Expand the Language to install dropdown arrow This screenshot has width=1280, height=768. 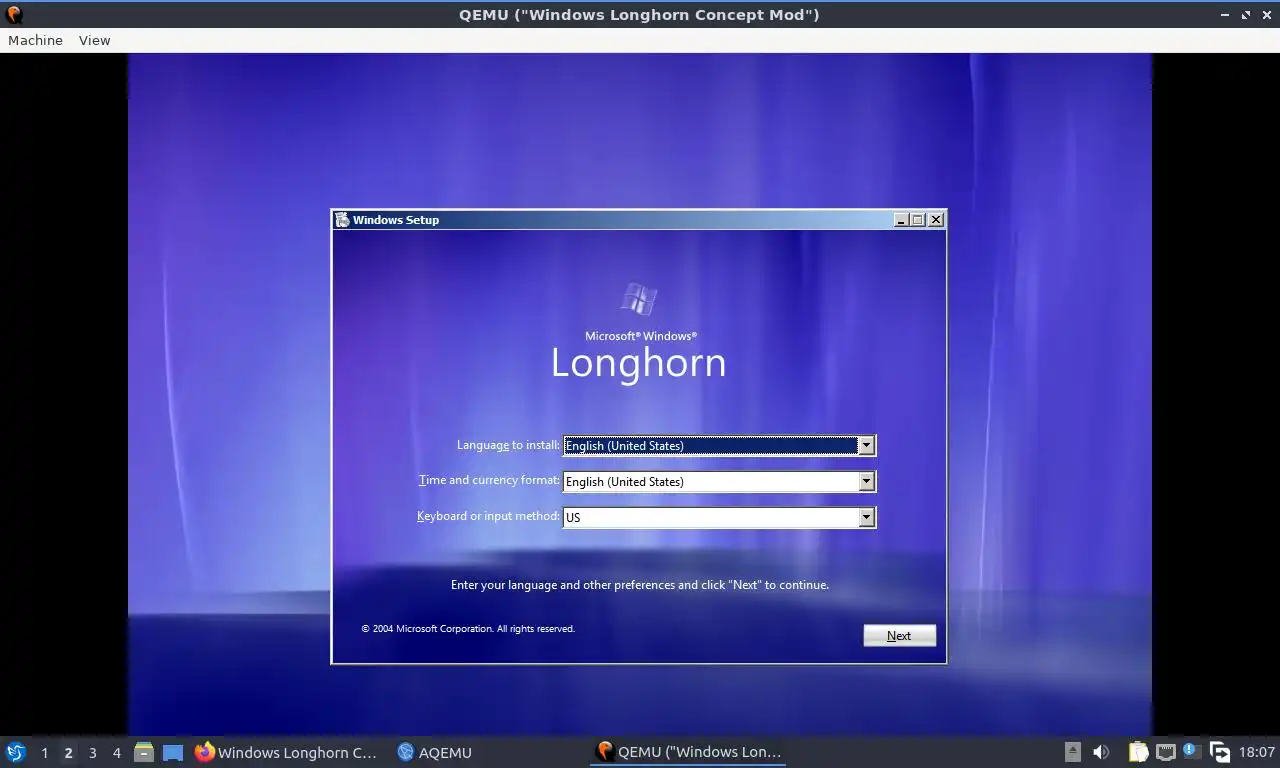pyautogui.click(x=866, y=445)
